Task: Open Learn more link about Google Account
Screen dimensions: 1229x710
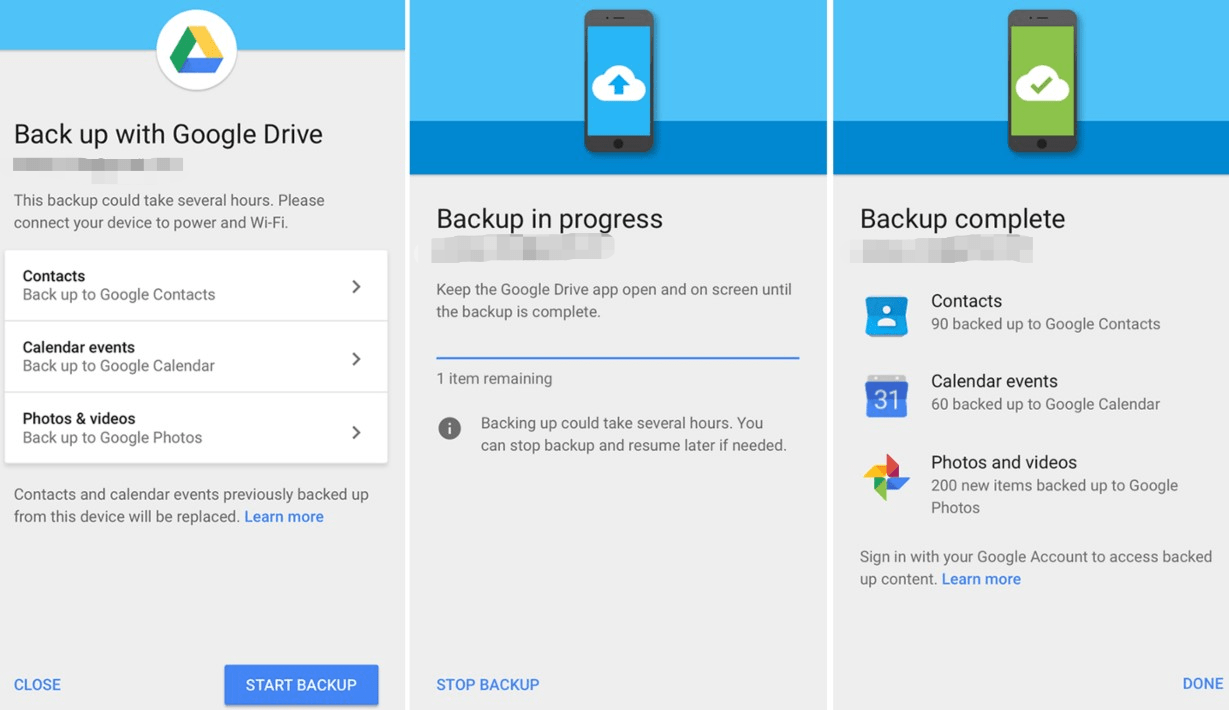Action: (x=981, y=579)
